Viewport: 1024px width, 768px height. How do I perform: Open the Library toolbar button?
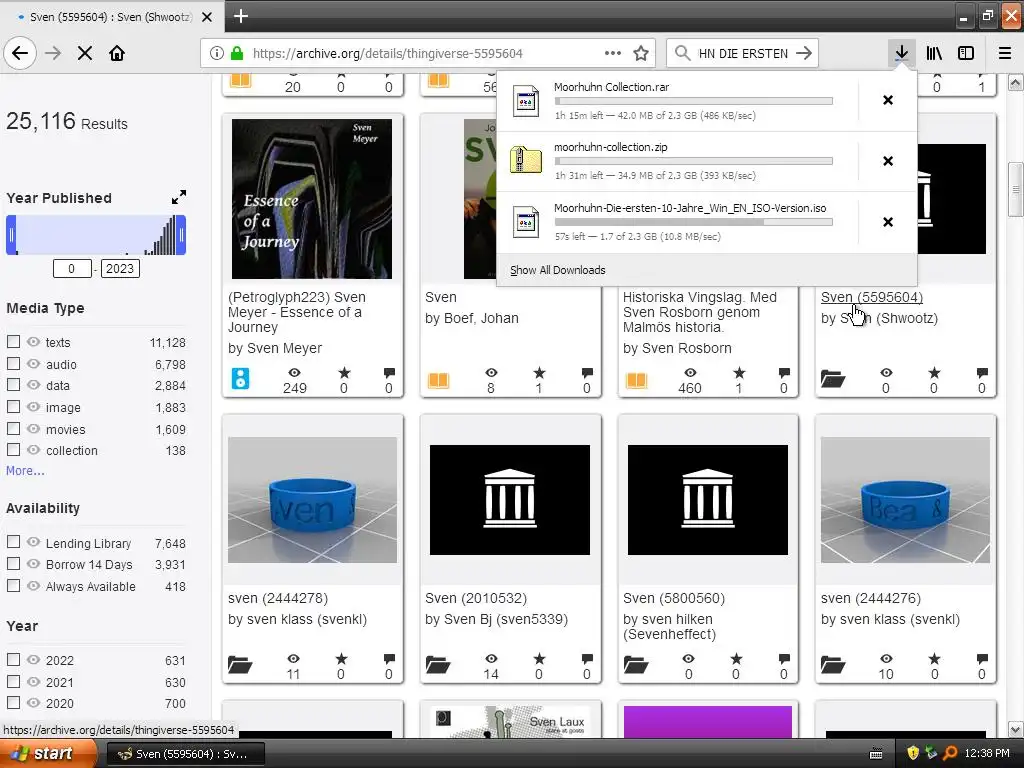point(934,53)
